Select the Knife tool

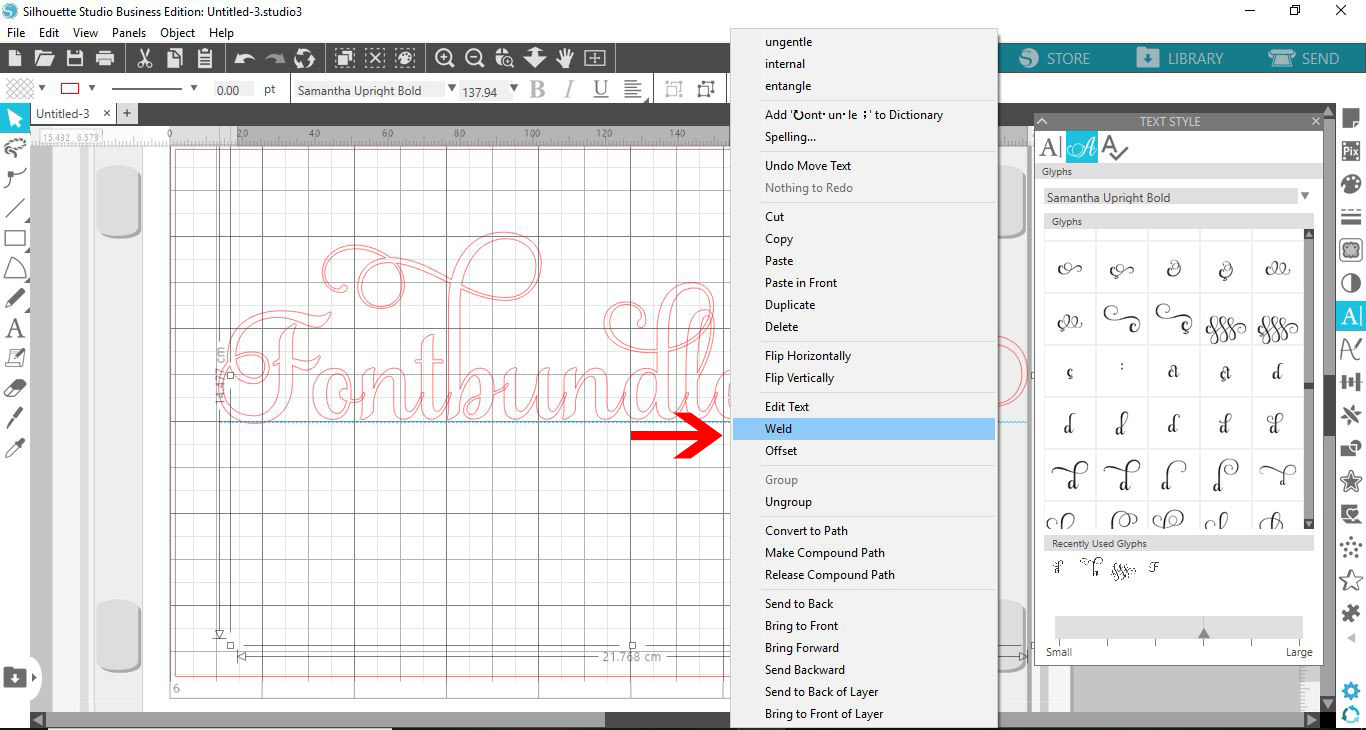coord(15,418)
